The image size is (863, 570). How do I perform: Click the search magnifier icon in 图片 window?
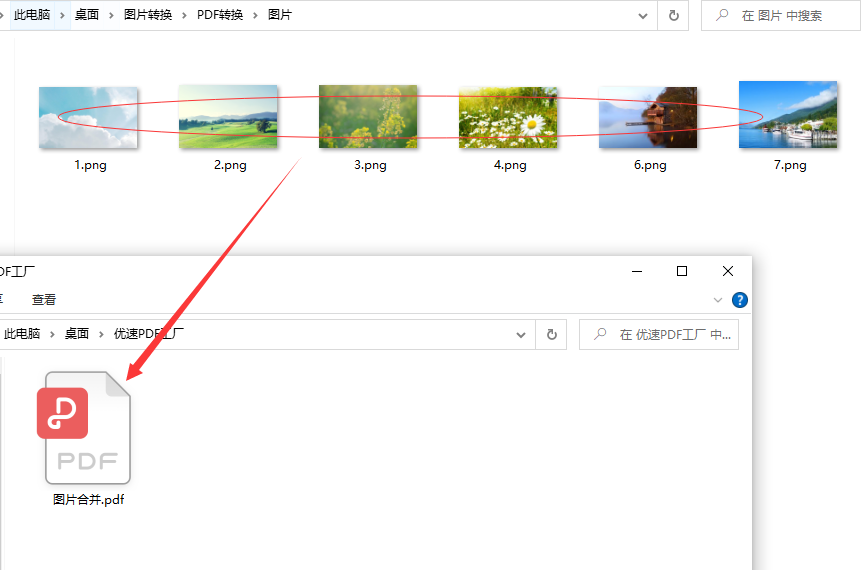click(x=722, y=15)
